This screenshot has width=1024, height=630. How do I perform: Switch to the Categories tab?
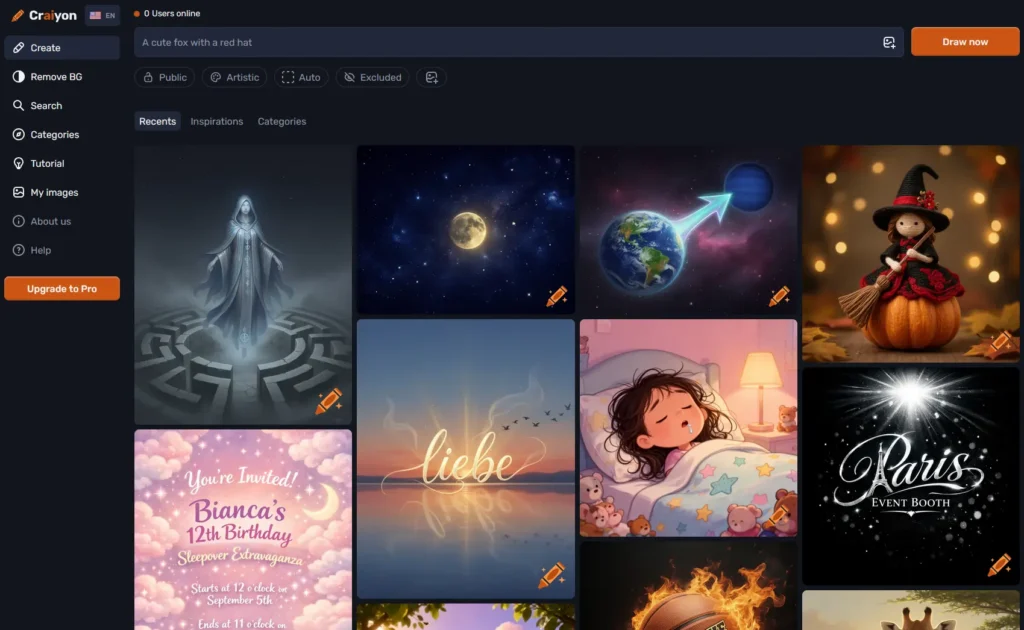pos(282,121)
